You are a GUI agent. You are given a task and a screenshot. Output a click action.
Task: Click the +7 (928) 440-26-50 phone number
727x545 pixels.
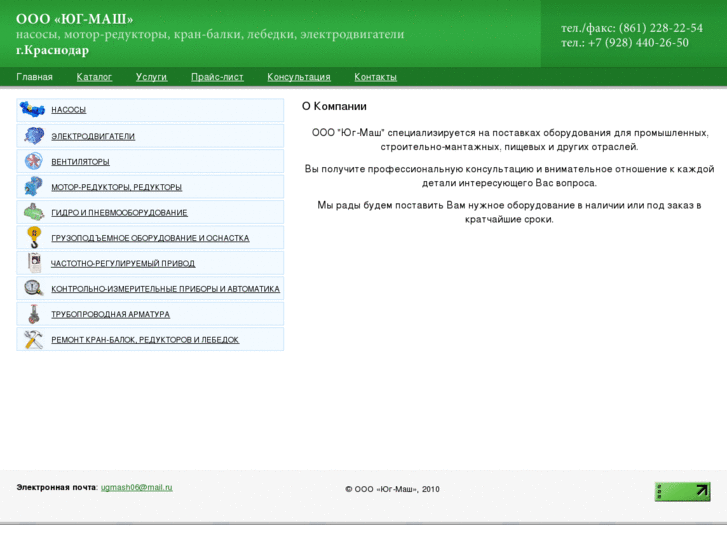coord(638,43)
